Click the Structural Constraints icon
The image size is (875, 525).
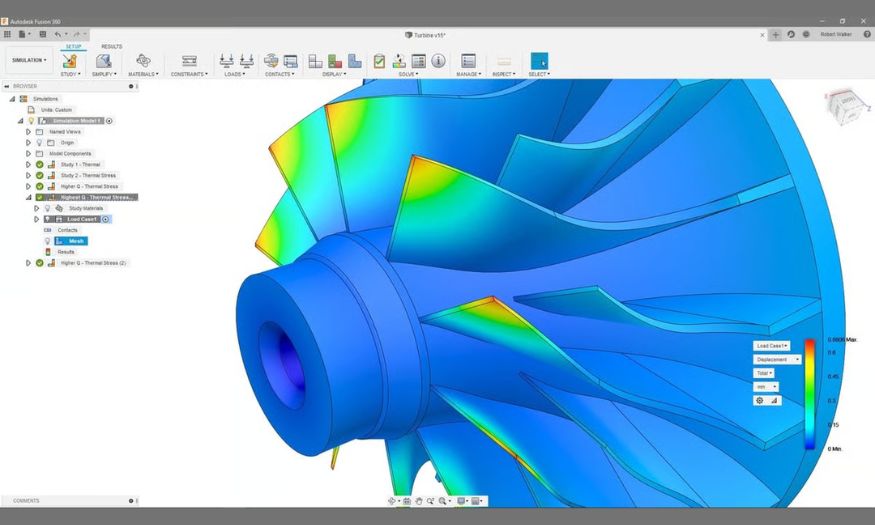(189, 61)
